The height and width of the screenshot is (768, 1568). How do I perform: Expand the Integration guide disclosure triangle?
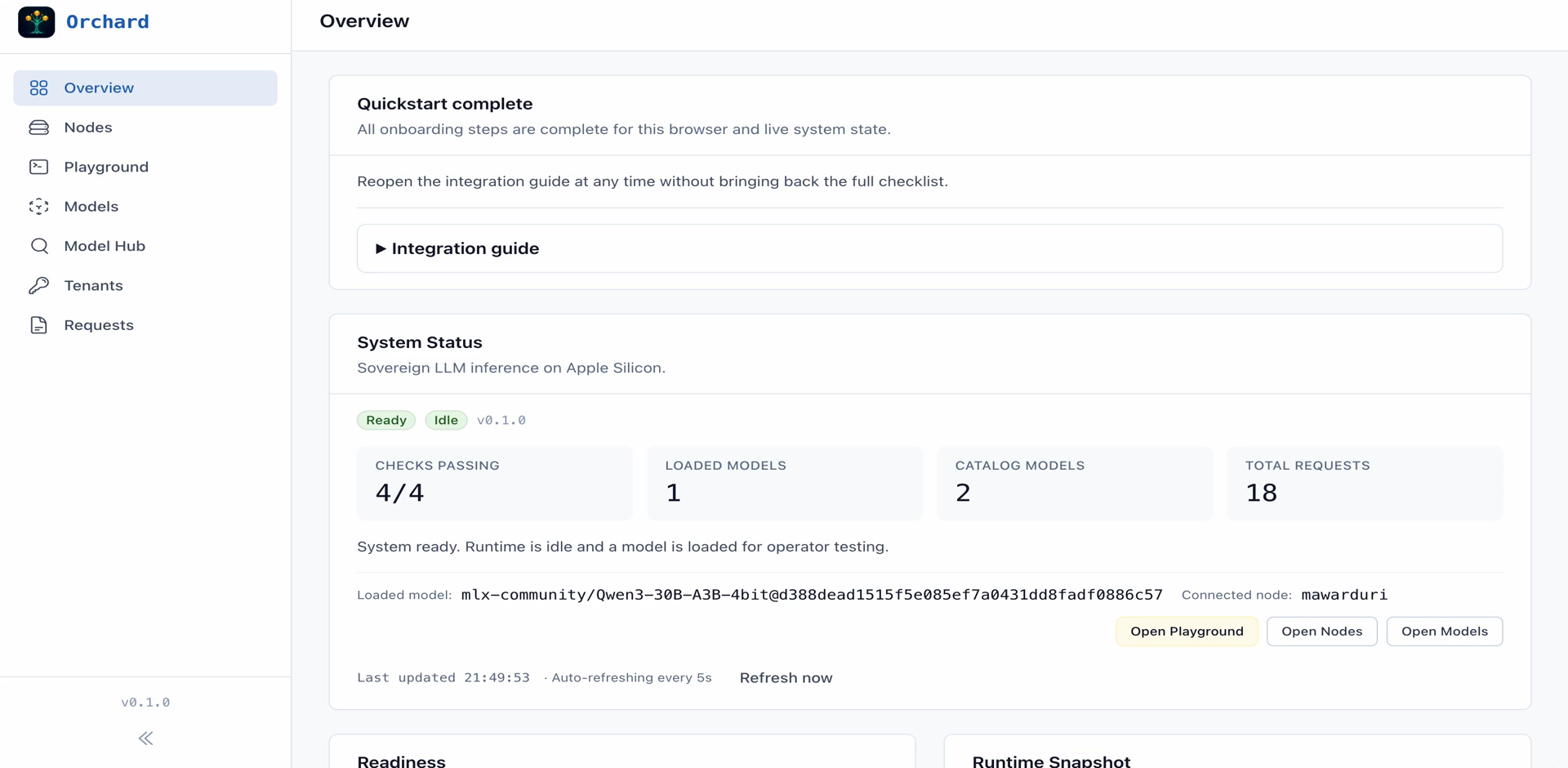click(381, 248)
